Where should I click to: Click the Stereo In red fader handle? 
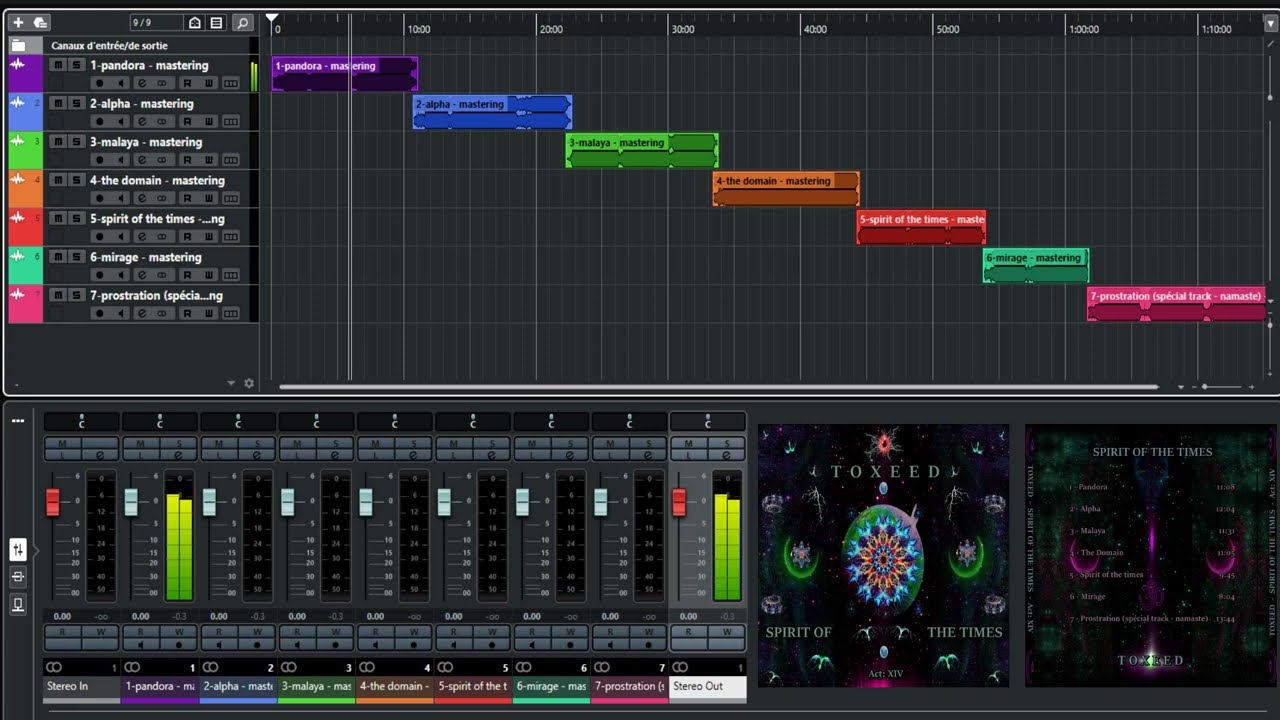pos(53,502)
